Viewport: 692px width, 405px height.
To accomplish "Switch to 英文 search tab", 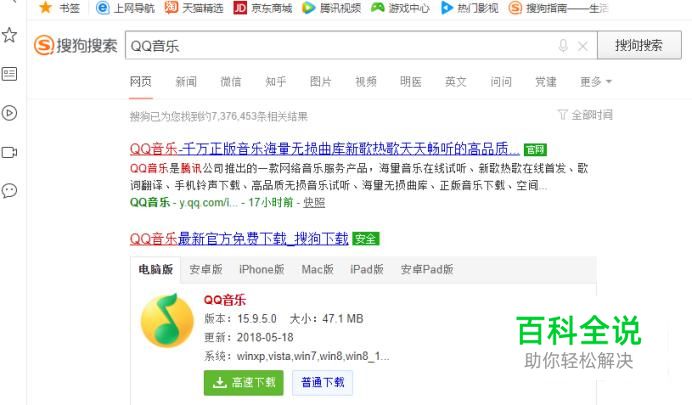I will (456, 82).
